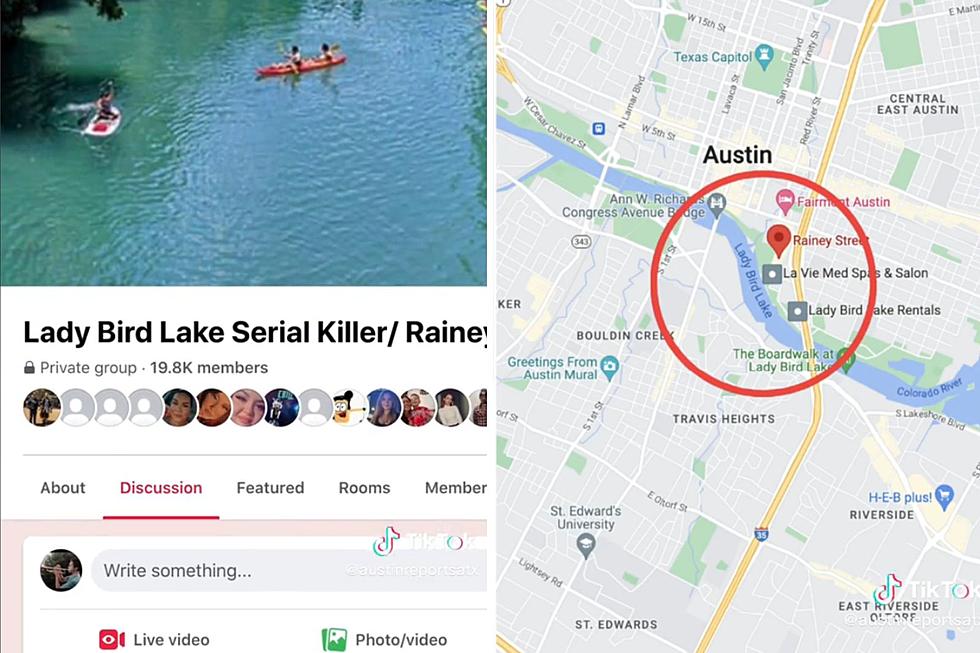
Task: Click the blue transit station icon
Action: tap(599, 128)
